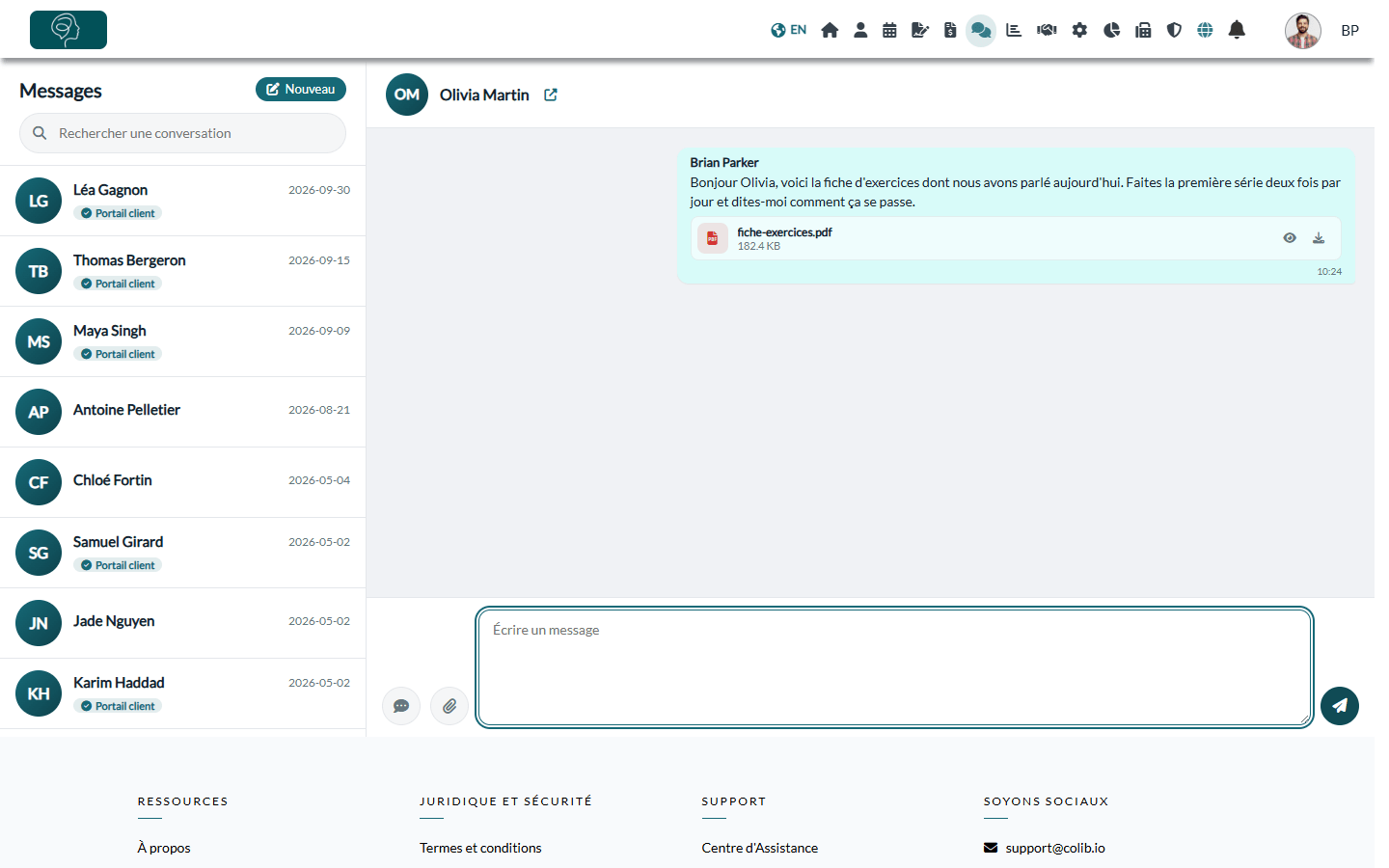Open the handshake icon in top bar
Screen dimensions: 1389x868
click(1047, 30)
